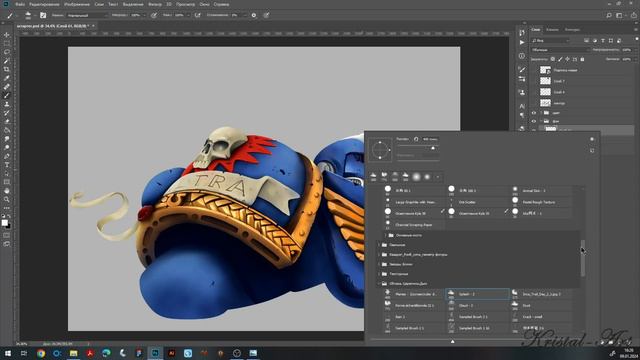Select the Type tool
The height and width of the screenshot is (360, 640).
pyautogui.click(x=7, y=165)
